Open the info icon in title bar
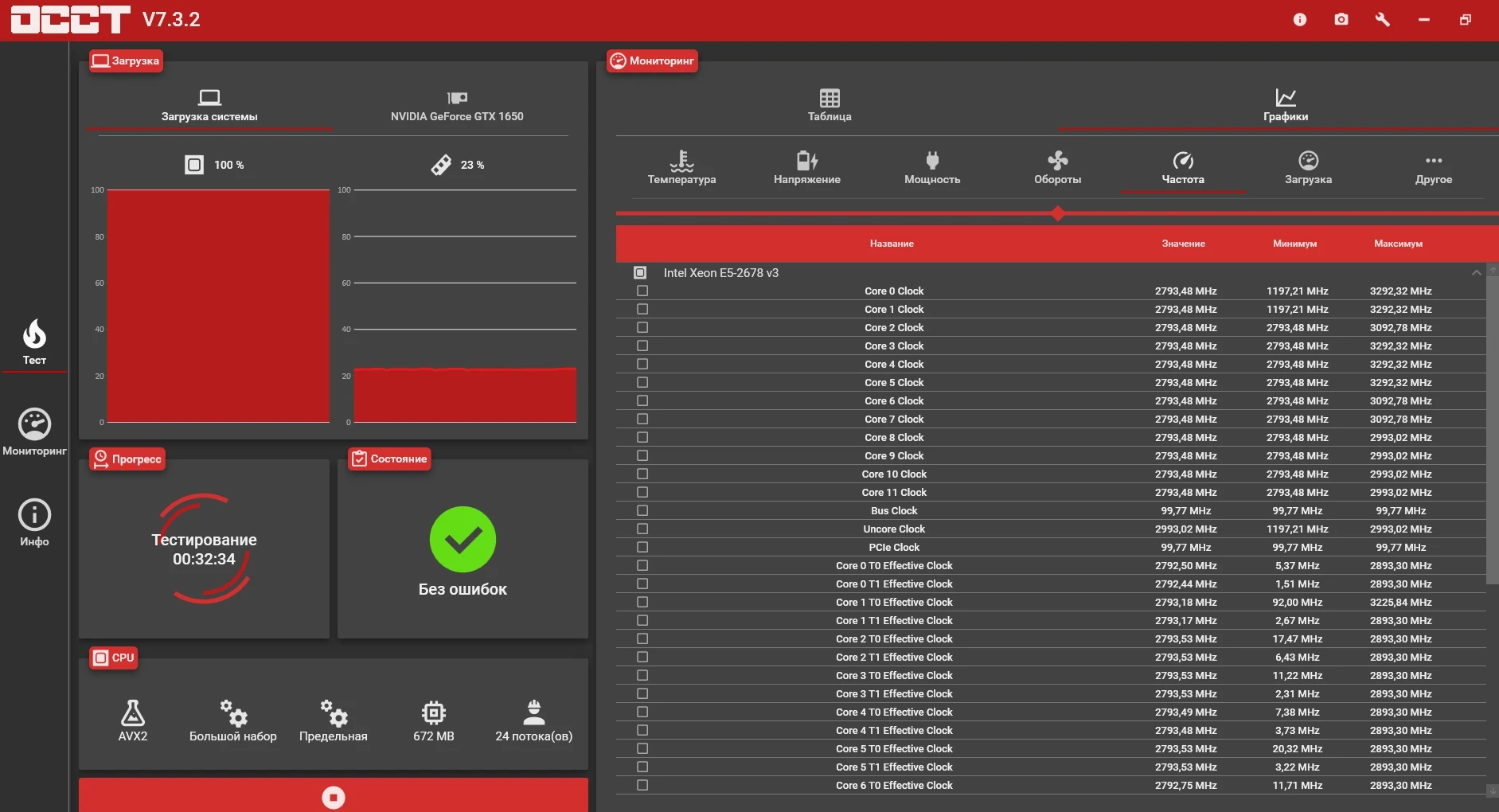 pos(1300,19)
